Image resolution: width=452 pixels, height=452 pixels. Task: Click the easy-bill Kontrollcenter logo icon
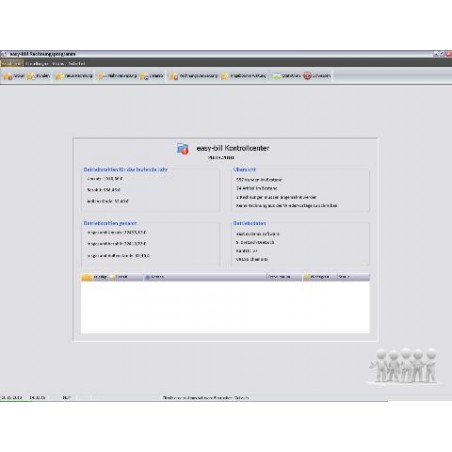click(x=183, y=149)
